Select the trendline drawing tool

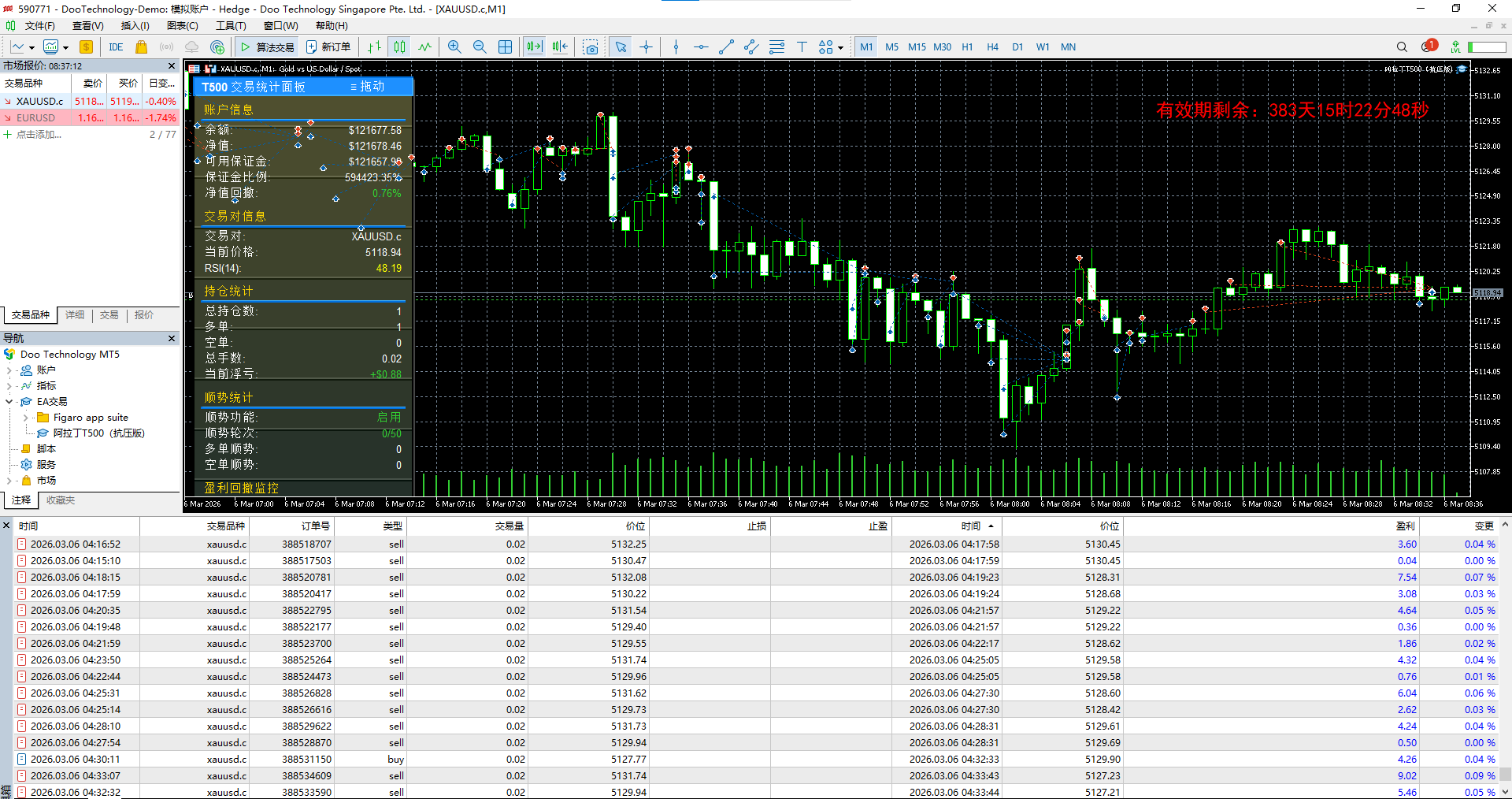726,46
